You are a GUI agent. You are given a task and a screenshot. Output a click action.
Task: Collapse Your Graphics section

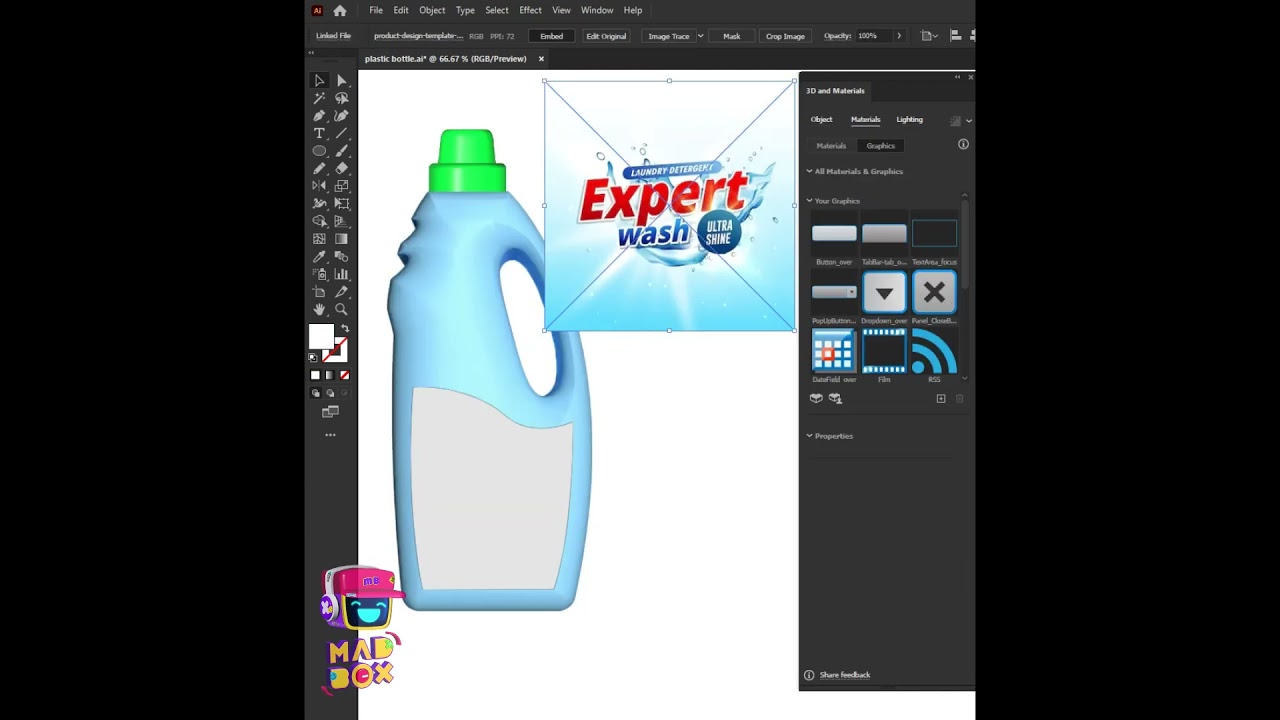(x=809, y=201)
